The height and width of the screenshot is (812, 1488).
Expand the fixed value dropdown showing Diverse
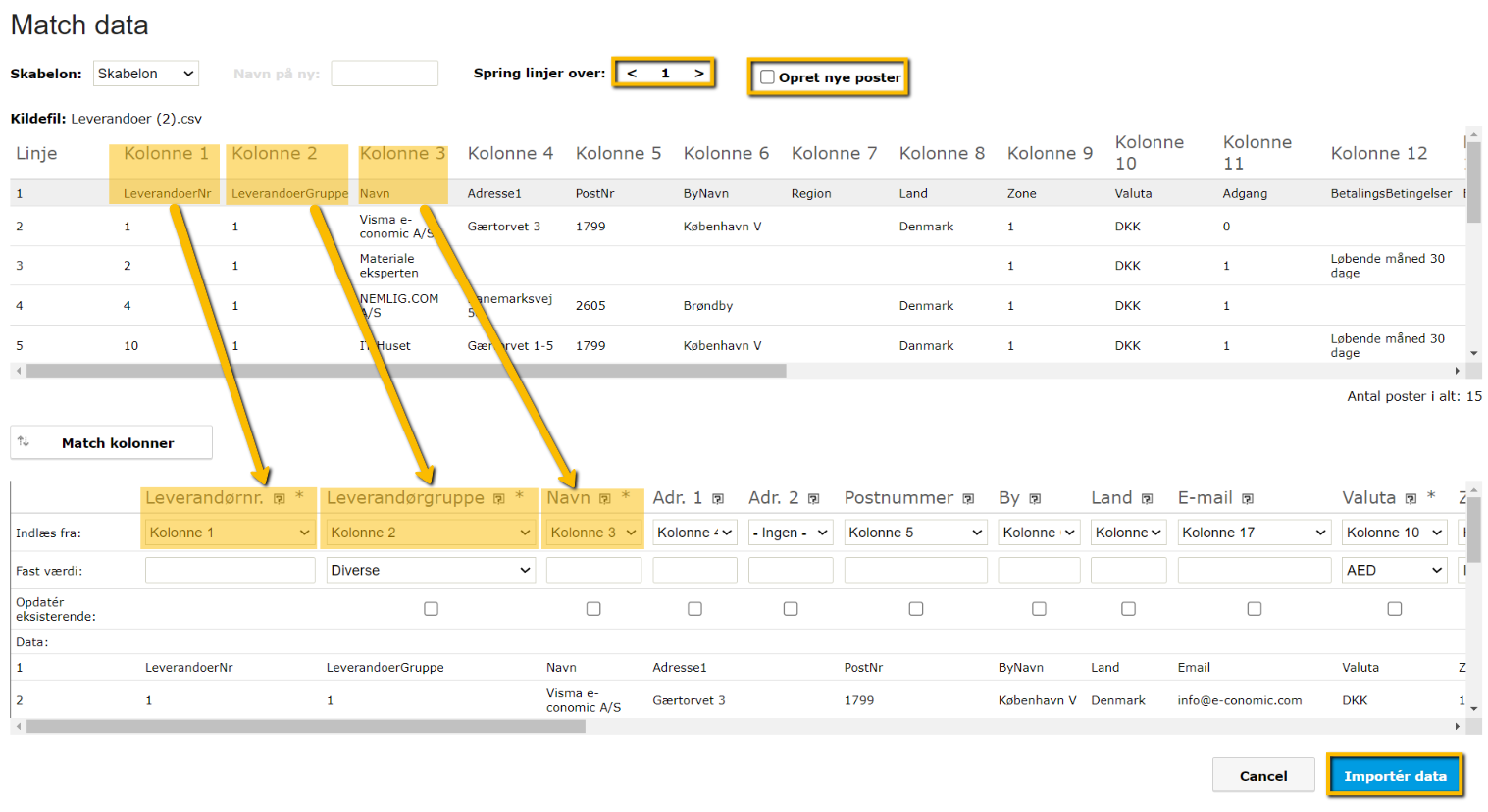coord(429,569)
